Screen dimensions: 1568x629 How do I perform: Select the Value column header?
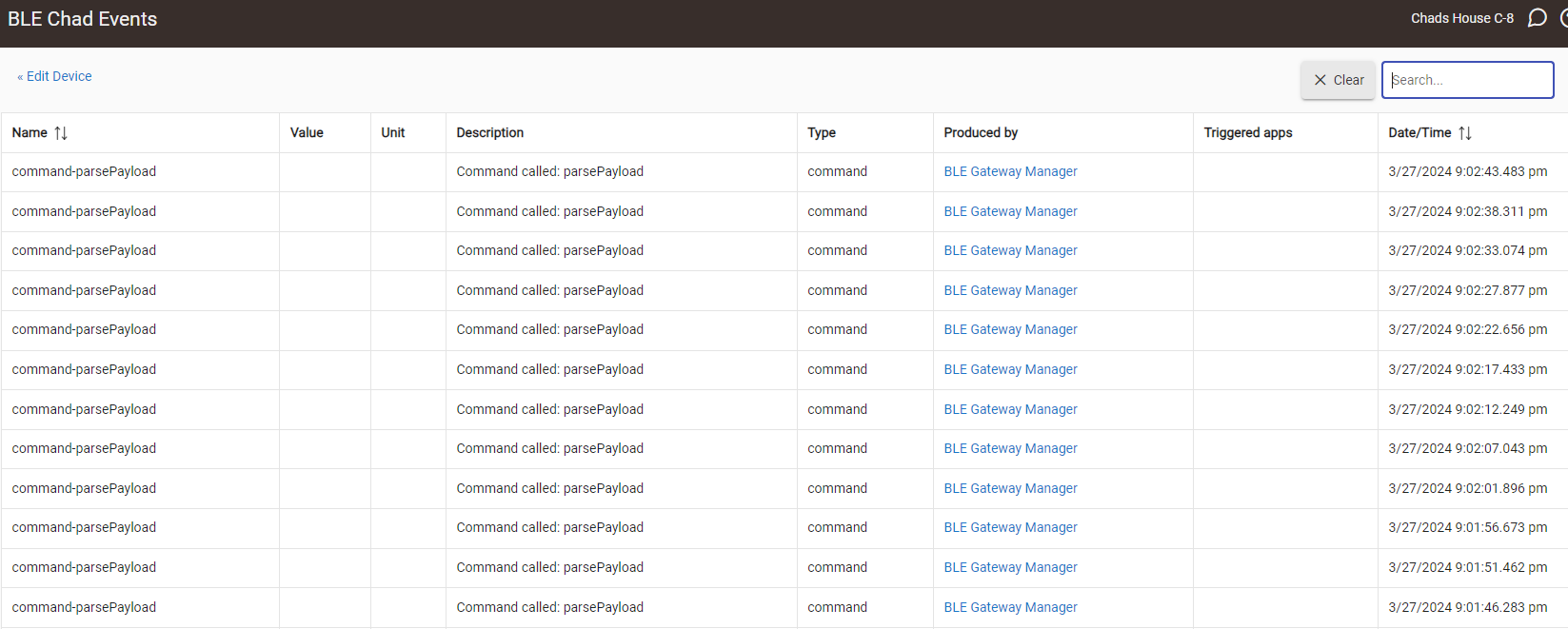click(307, 133)
